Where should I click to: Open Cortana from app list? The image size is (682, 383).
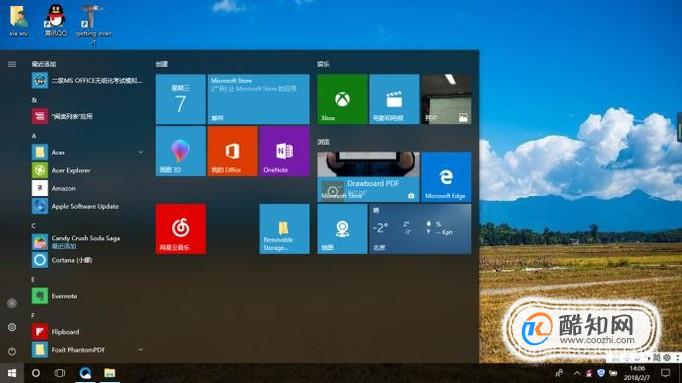tap(87, 260)
